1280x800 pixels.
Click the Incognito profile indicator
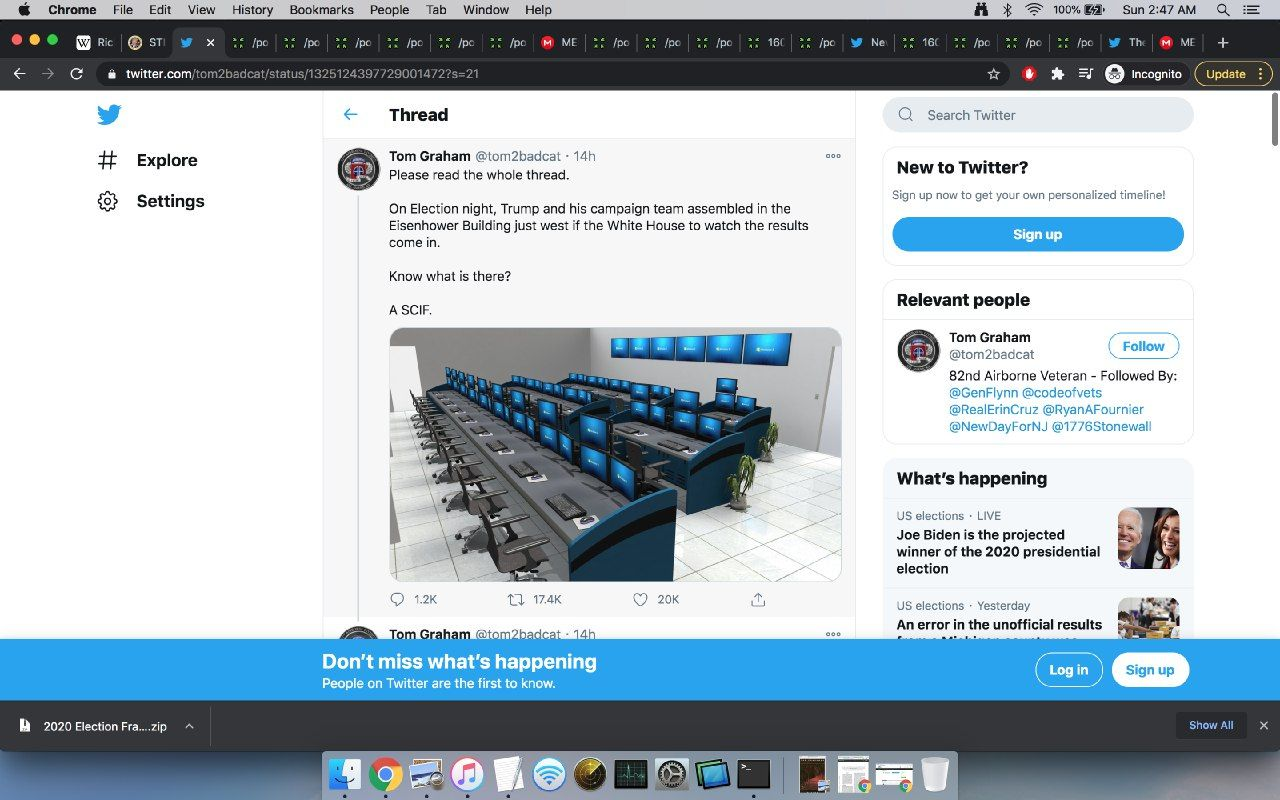click(x=1143, y=73)
